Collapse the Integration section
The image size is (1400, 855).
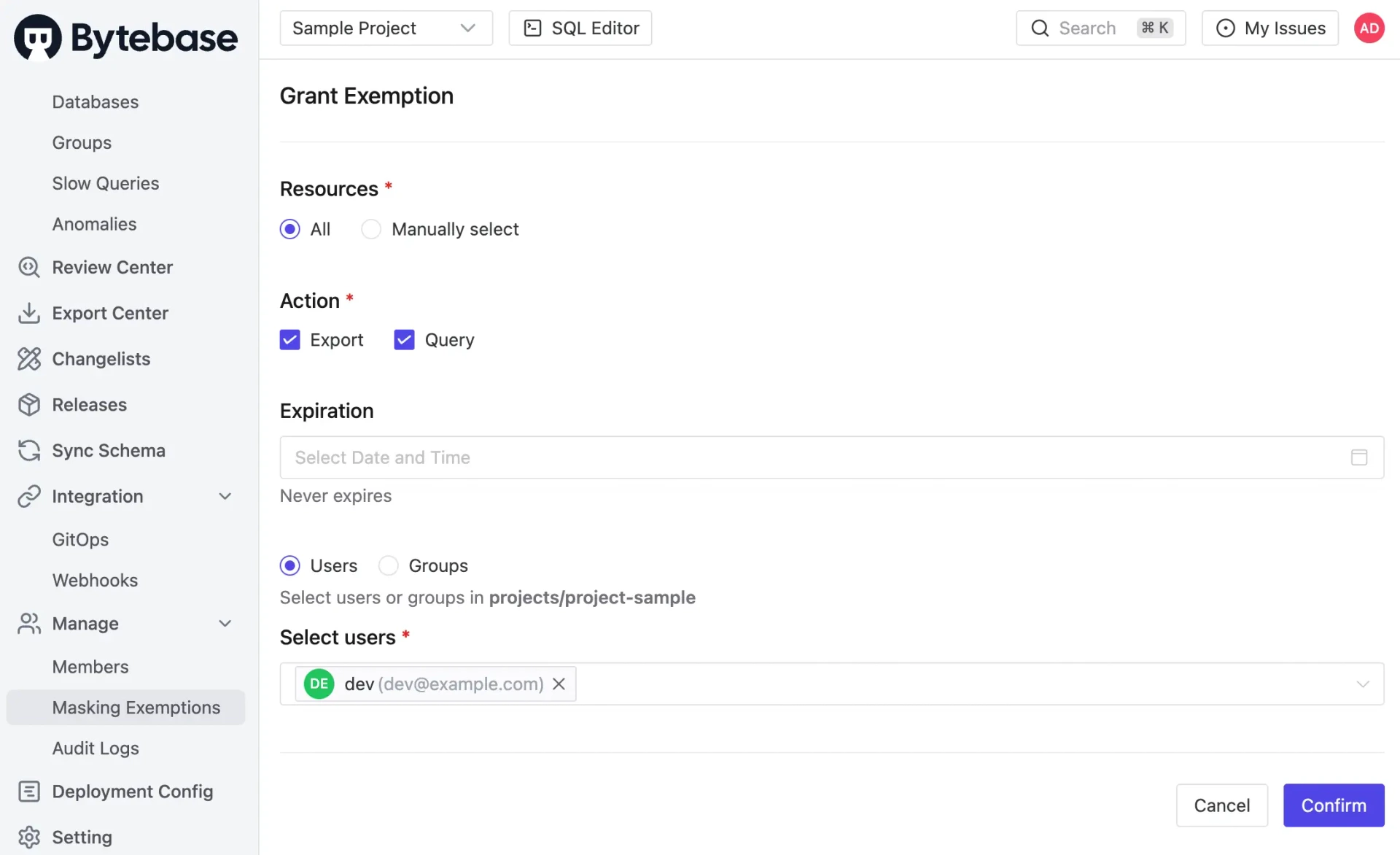[x=225, y=496]
